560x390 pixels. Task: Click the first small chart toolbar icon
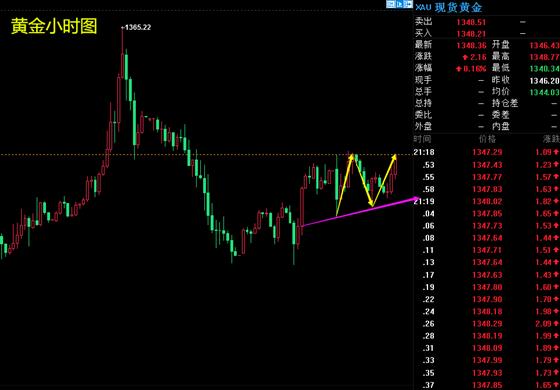tap(391, 4)
